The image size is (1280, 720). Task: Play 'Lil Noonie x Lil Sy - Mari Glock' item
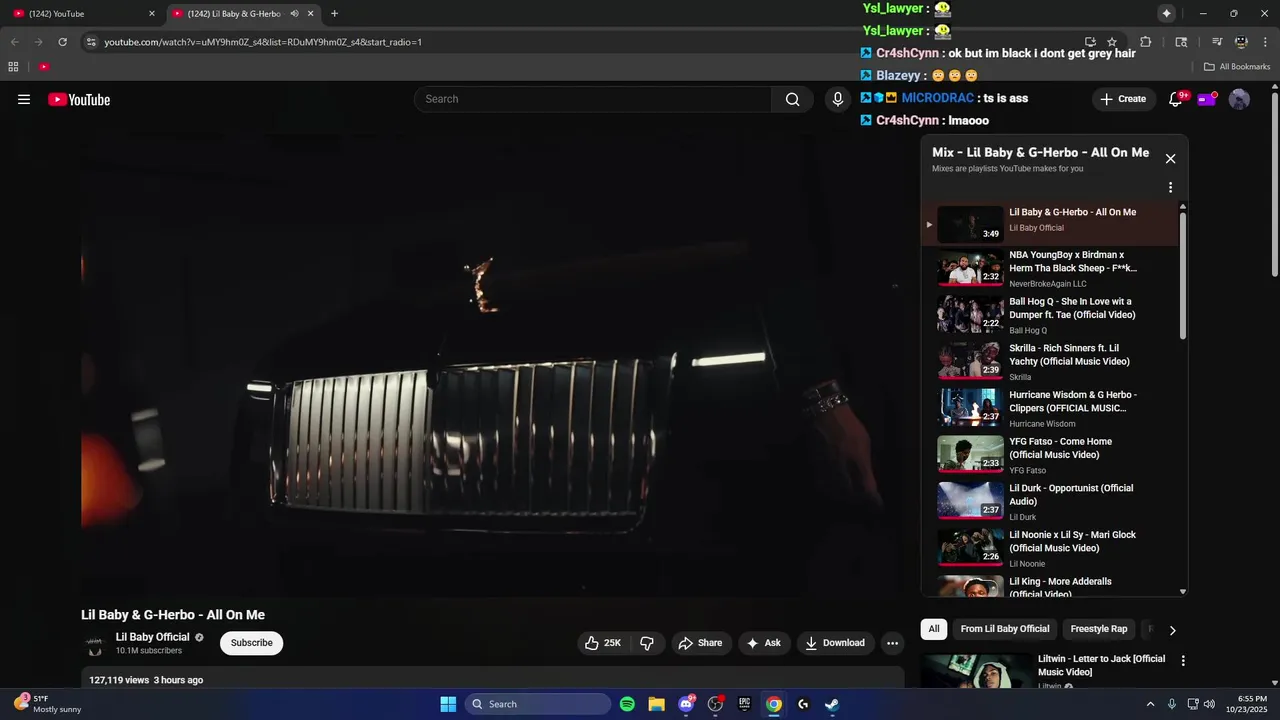point(1050,548)
